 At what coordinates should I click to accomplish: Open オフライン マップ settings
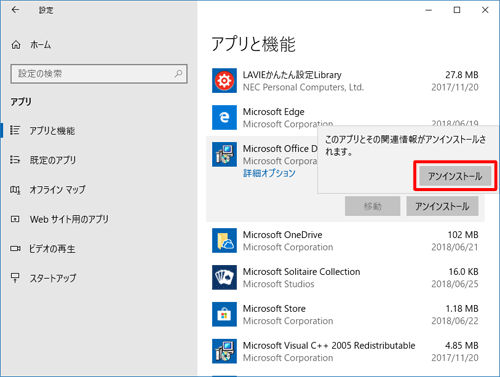pyautogui.click(x=58, y=190)
